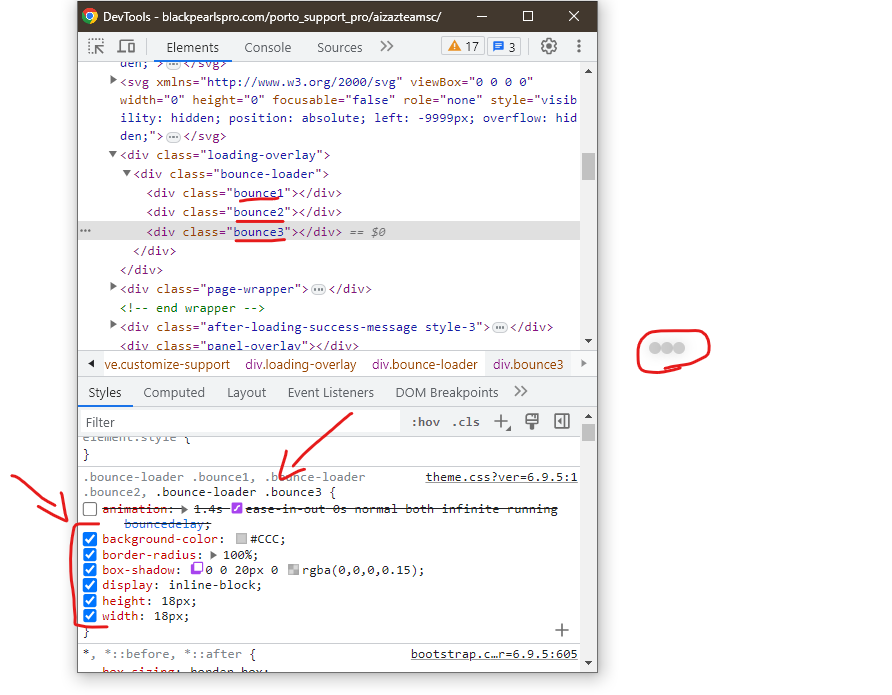Collapse the loading-overlay div node
Image resolution: width=892 pixels, height=695 pixels.
pyautogui.click(x=113, y=155)
